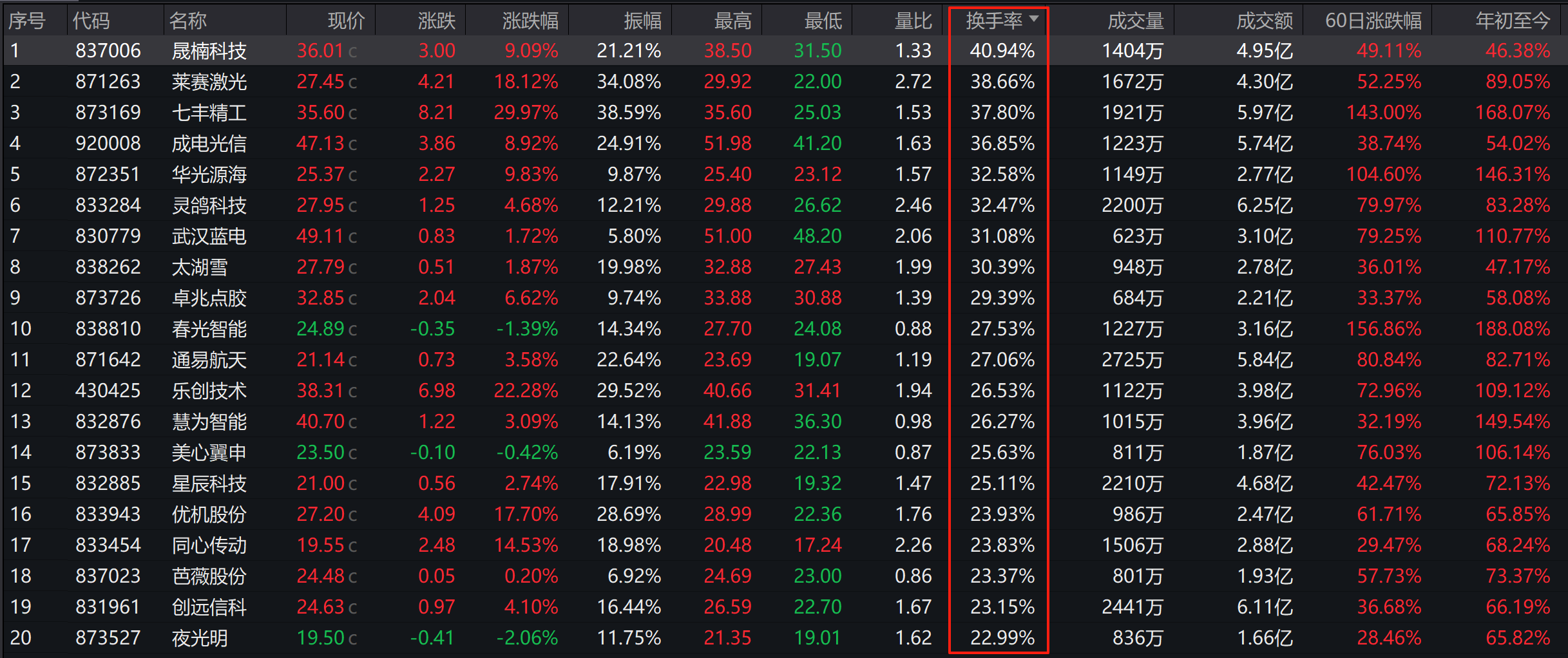Click stock code 430425
The image size is (1568, 658).
(x=108, y=391)
